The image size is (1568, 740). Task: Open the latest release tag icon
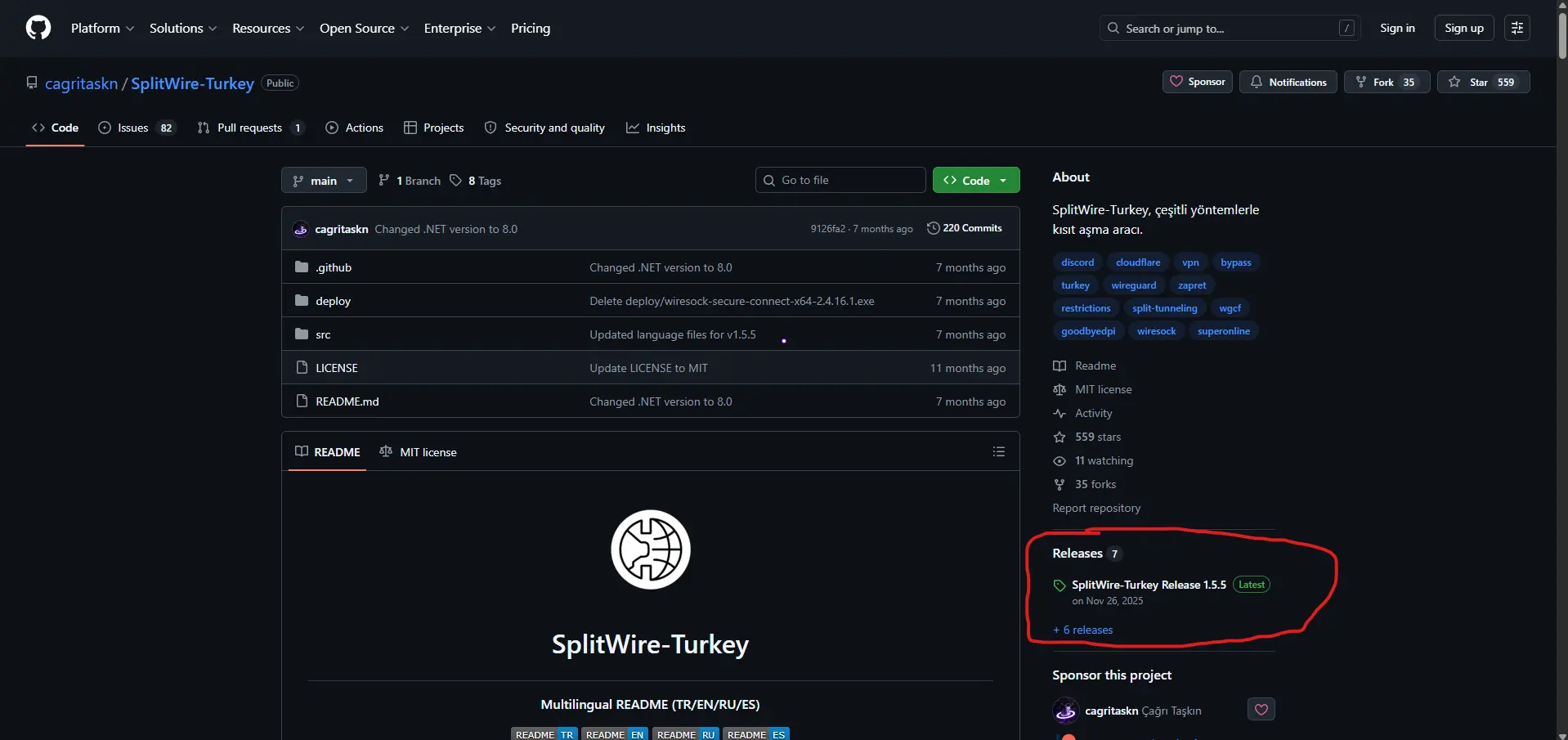[x=1060, y=585]
